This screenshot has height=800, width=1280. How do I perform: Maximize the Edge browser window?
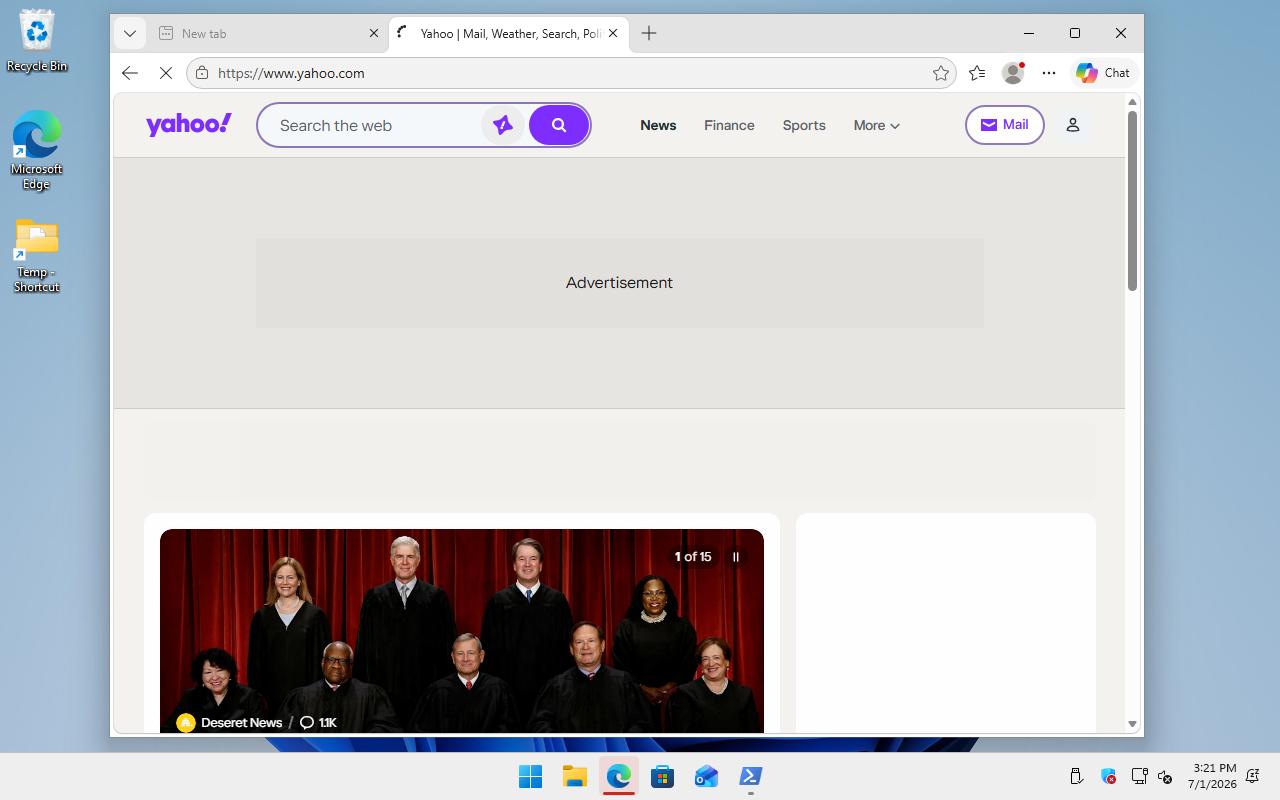point(1075,33)
